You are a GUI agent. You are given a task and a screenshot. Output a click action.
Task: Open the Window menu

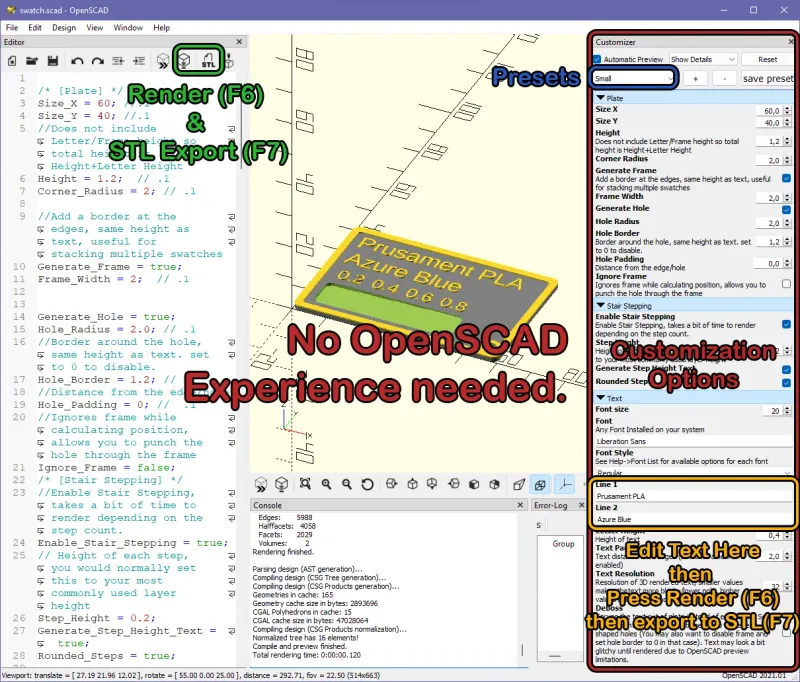point(128,28)
